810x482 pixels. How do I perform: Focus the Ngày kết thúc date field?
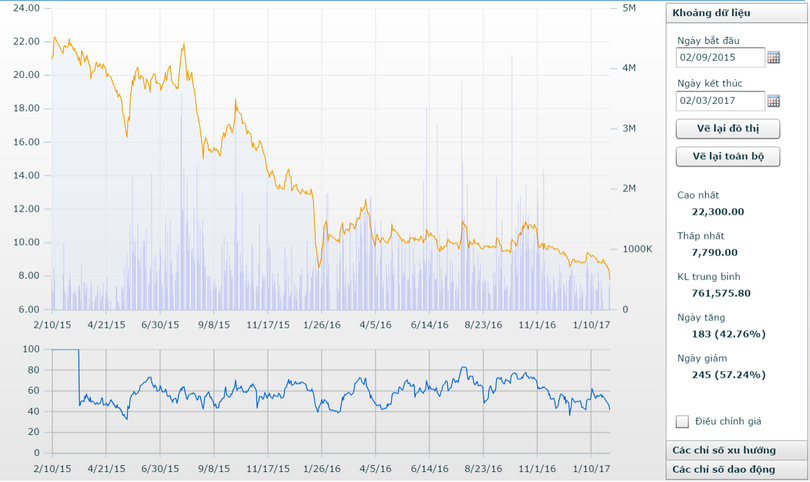coord(720,100)
